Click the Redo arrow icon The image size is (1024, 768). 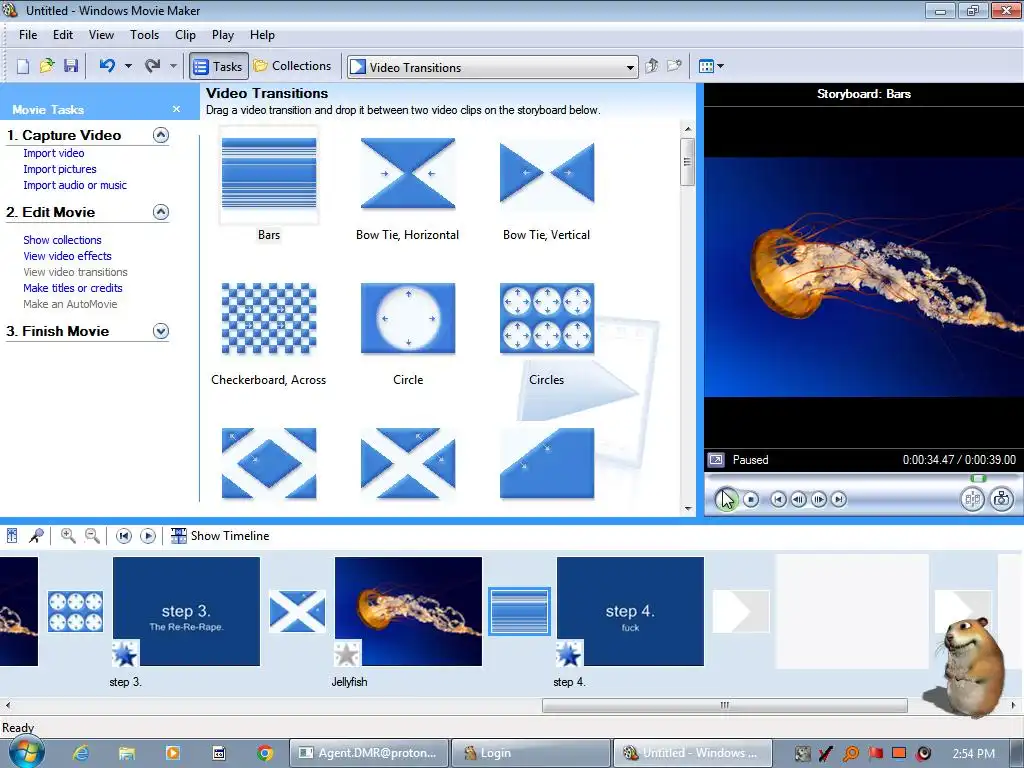pos(152,66)
